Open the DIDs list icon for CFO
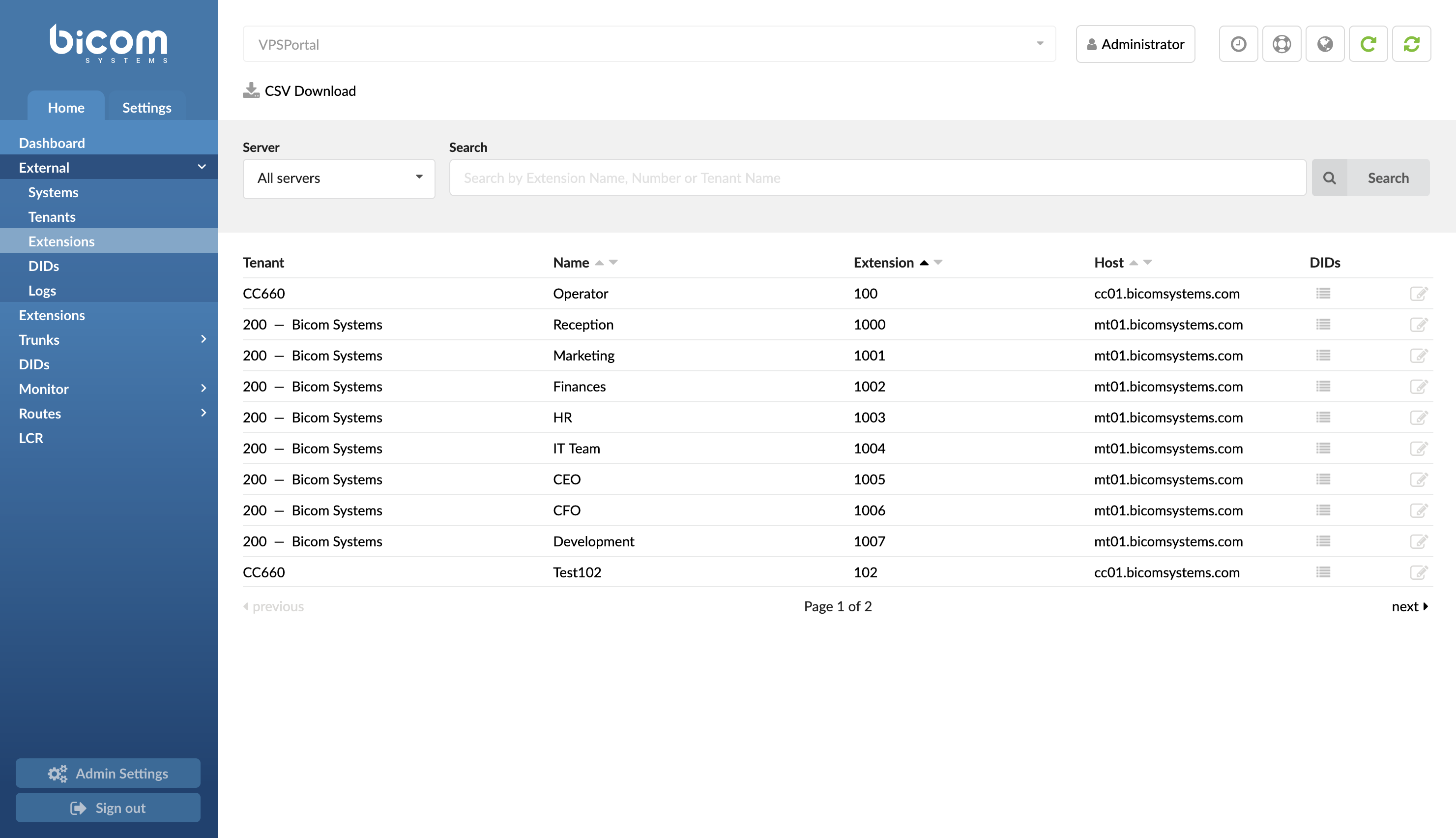1456x838 pixels. click(1323, 510)
